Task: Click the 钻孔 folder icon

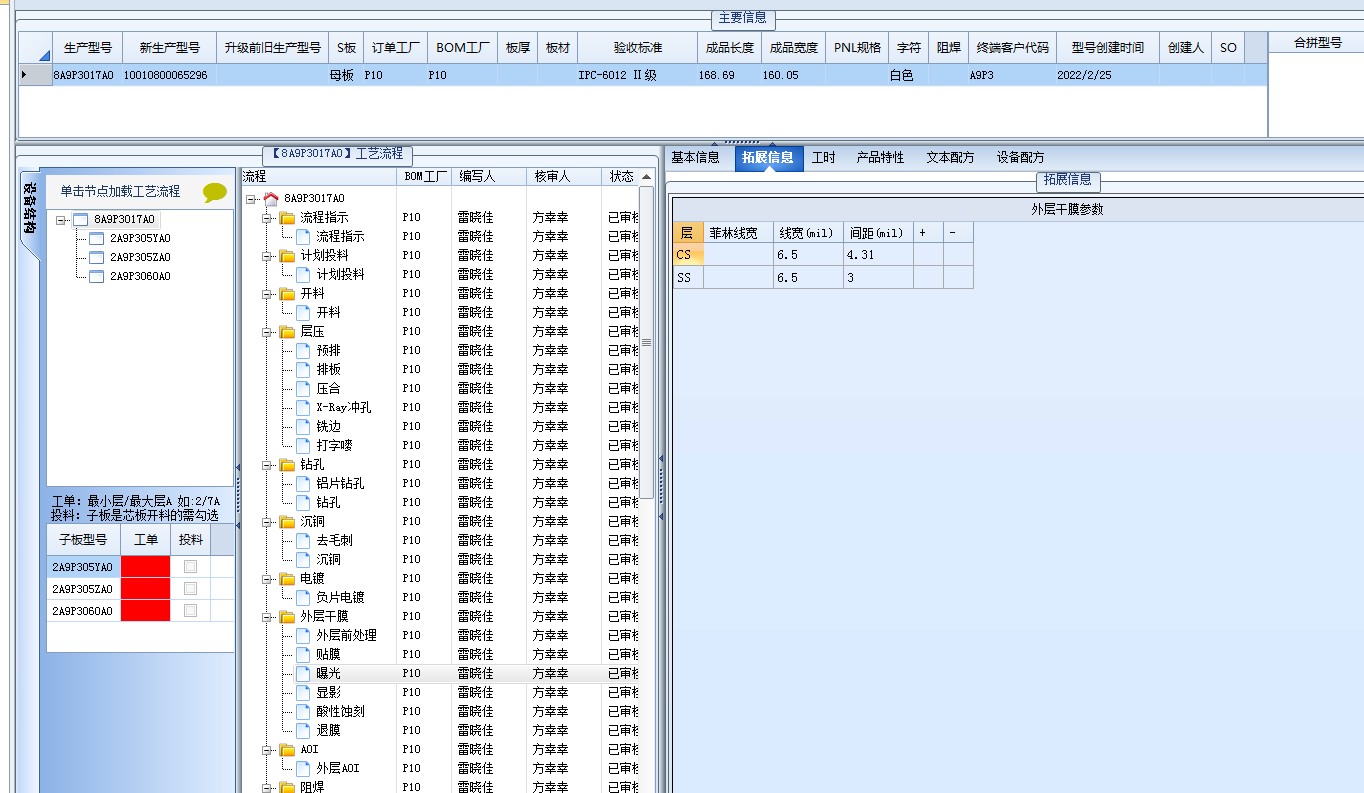Action: (288, 465)
